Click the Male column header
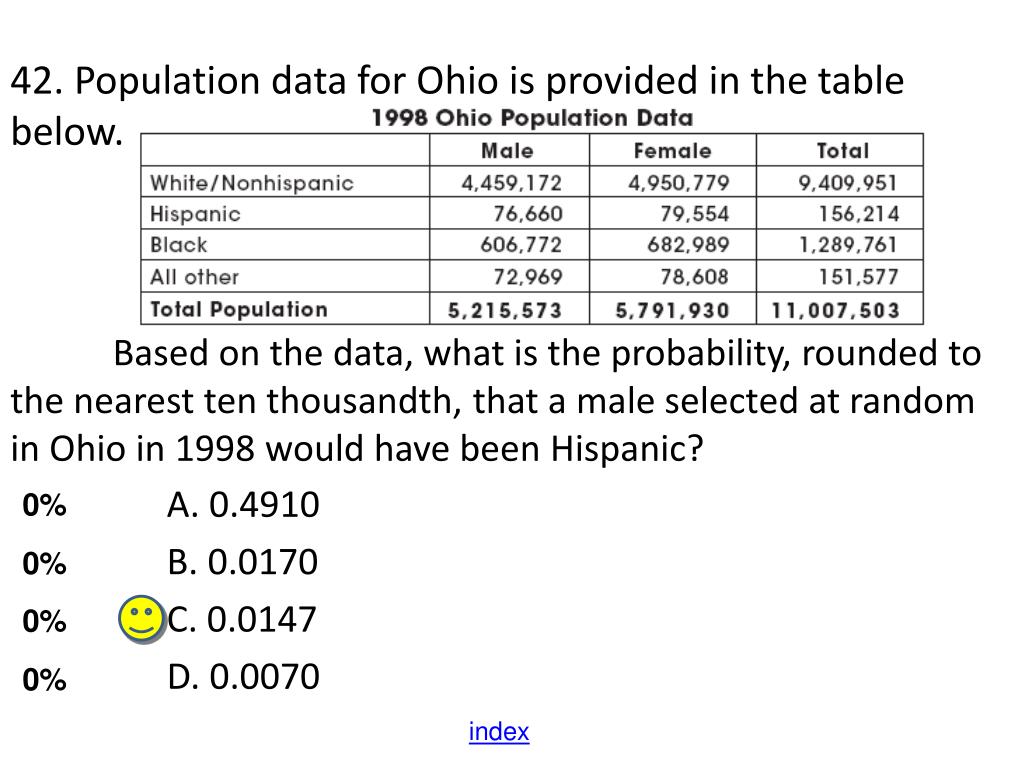Screen dimensions: 1024x768 507,151
